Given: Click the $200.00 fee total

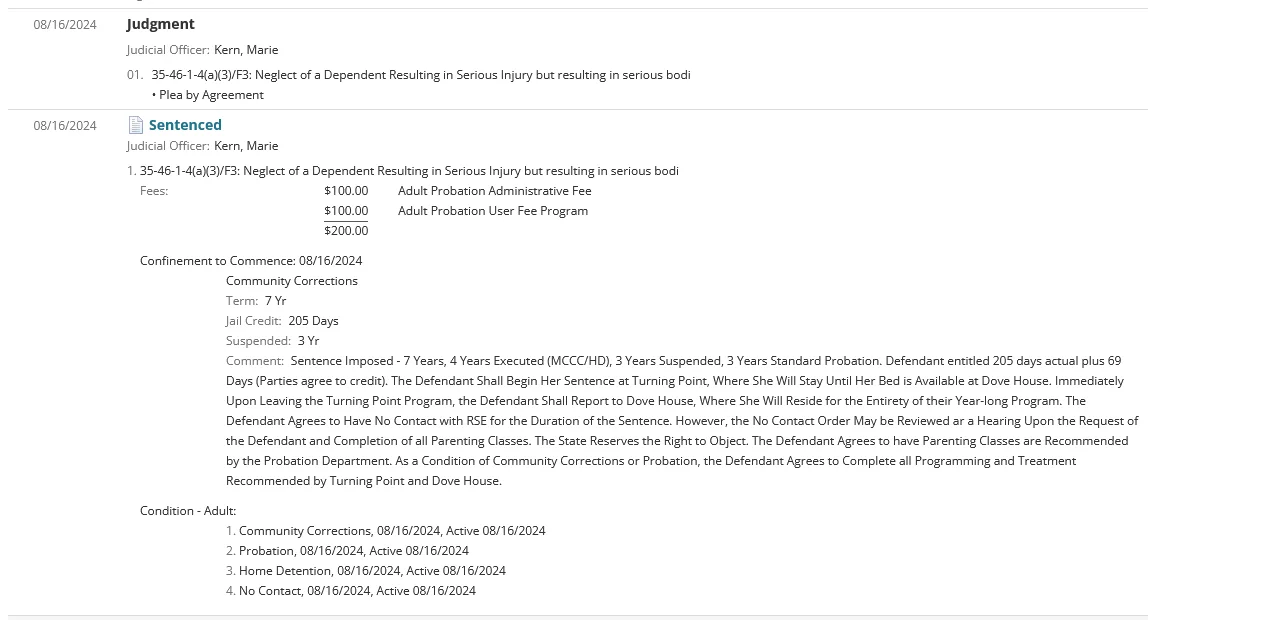Looking at the screenshot, I should point(346,231).
